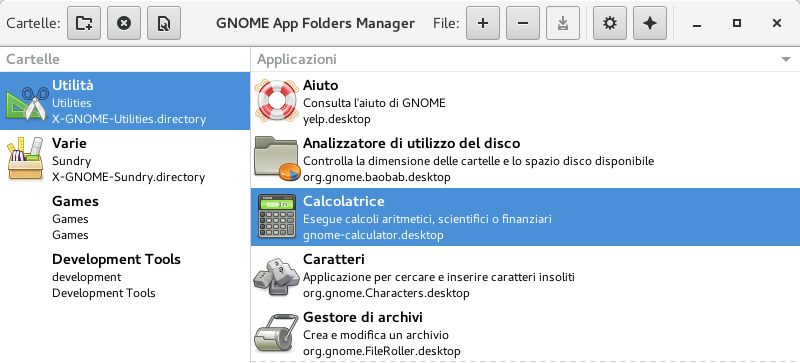This screenshot has height=363, width=800.
Task: Click "Controlla la dimensione delle cartelle" description
Action: click(479, 161)
